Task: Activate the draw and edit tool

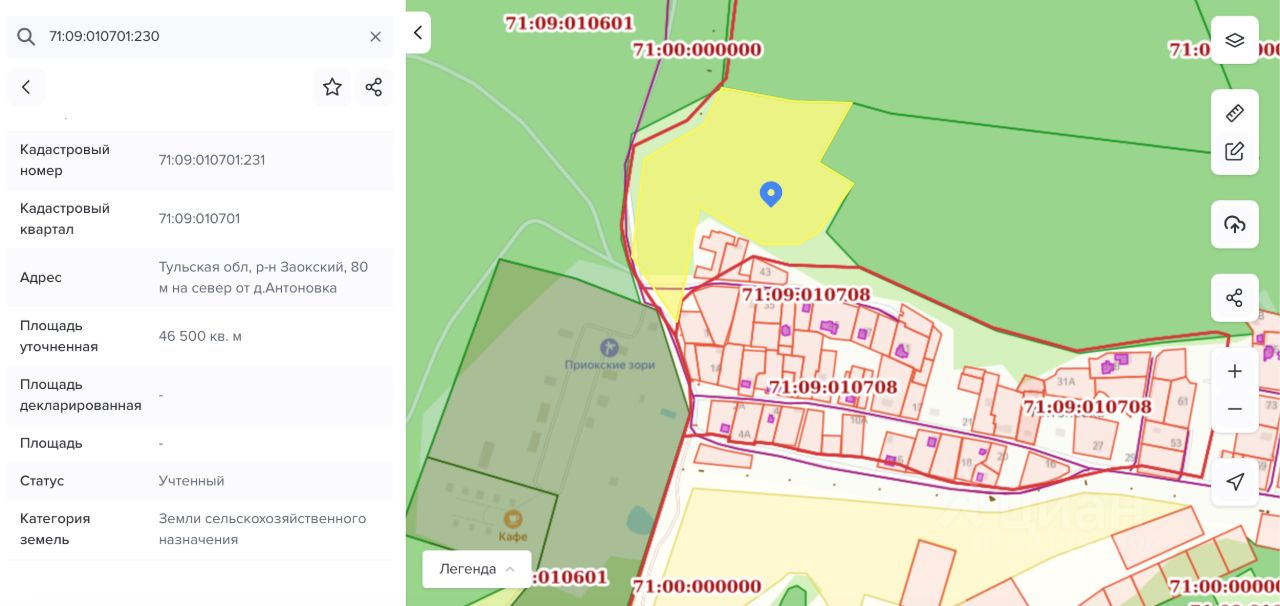Action: click(1234, 152)
